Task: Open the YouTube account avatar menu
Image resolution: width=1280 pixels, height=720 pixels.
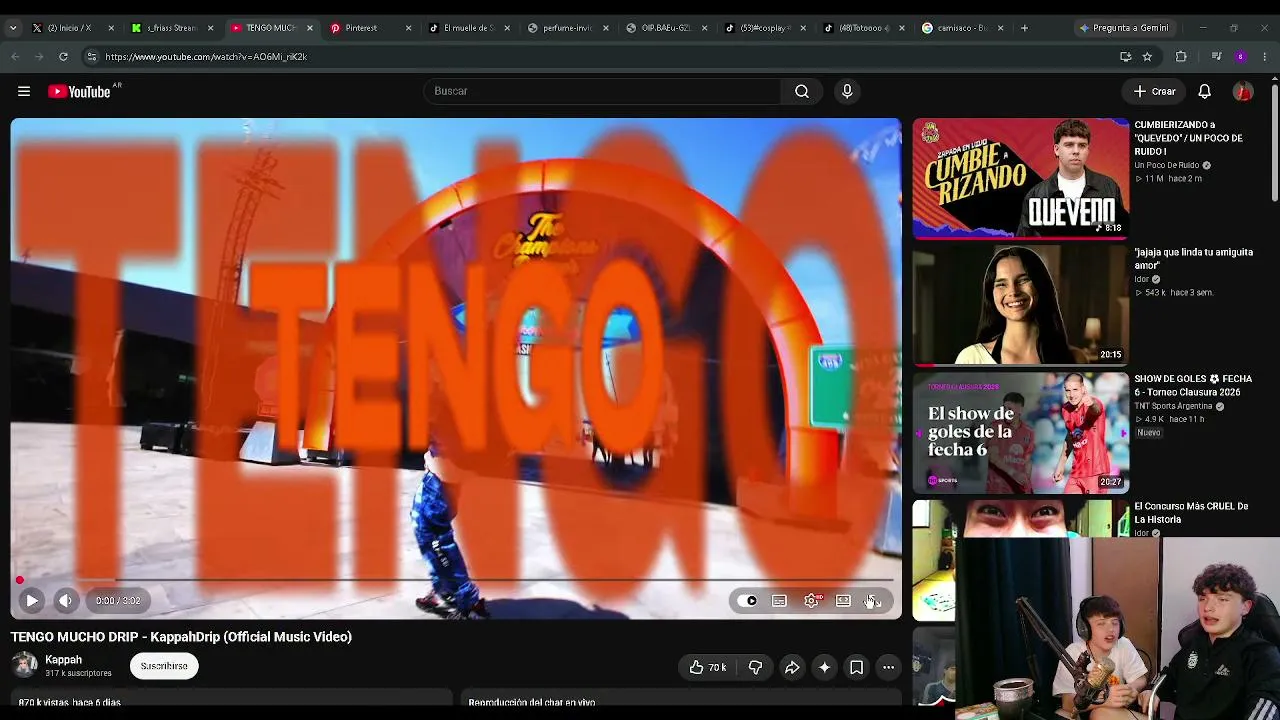Action: pyautogui.click(x=1243, y=91)
